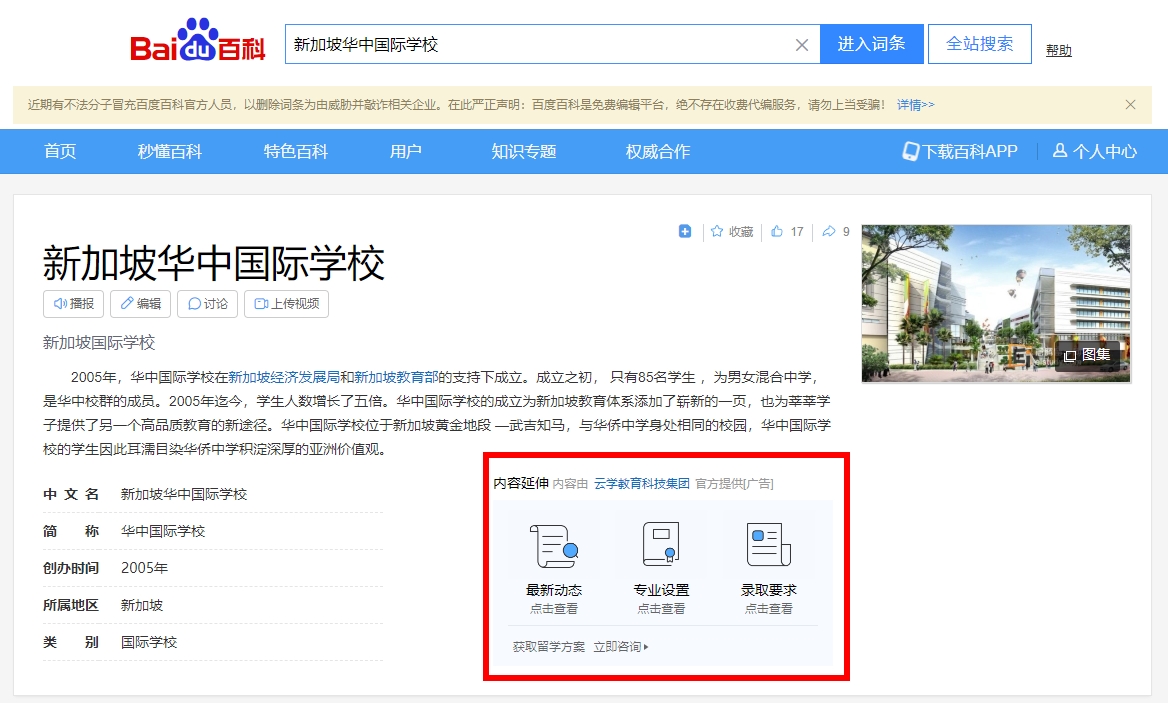The height and width of the screenshot is (703, 1168).
Task: Clear the search box with the × icon
Action: point(801,44)
